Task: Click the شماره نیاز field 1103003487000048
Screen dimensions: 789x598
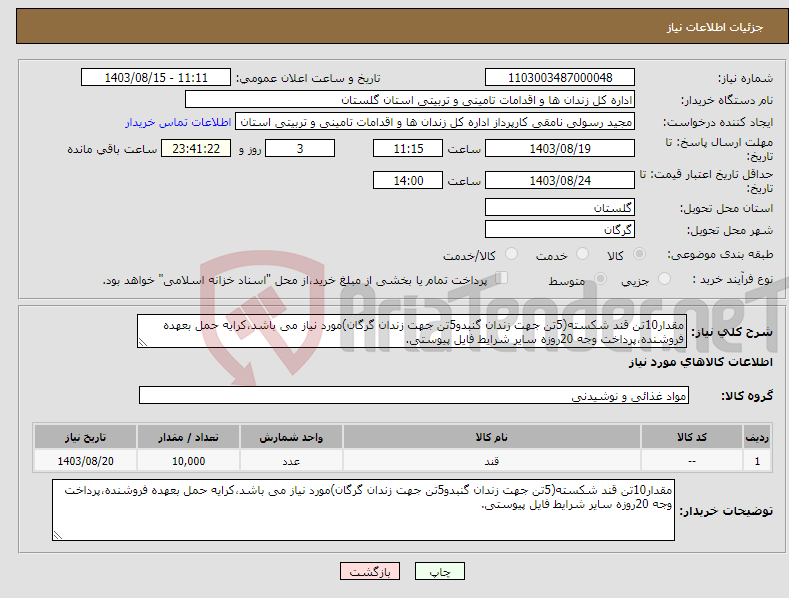Action: click(x=560, y=78)
